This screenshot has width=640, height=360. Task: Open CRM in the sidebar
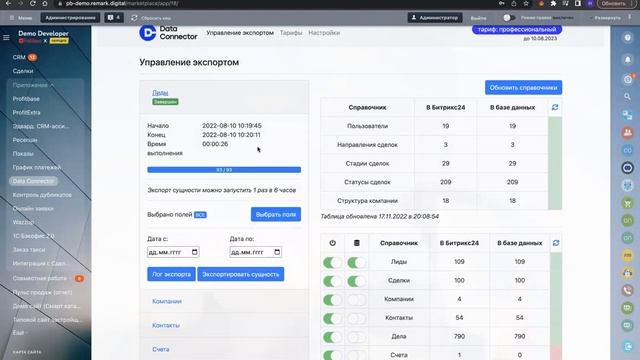pyautogui.click(x=19, y=57)
